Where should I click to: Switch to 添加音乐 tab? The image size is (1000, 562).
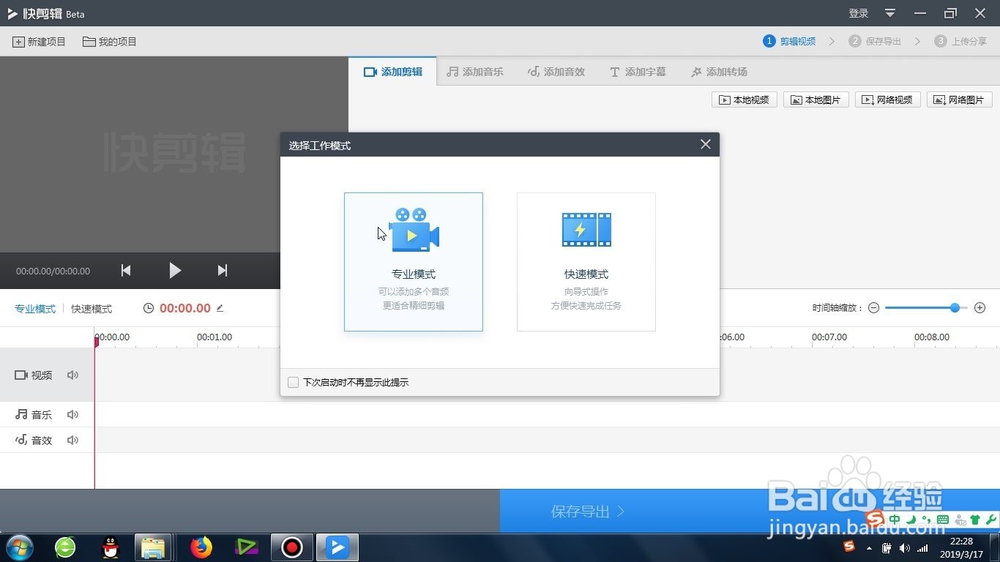click(x=474, y=71)
